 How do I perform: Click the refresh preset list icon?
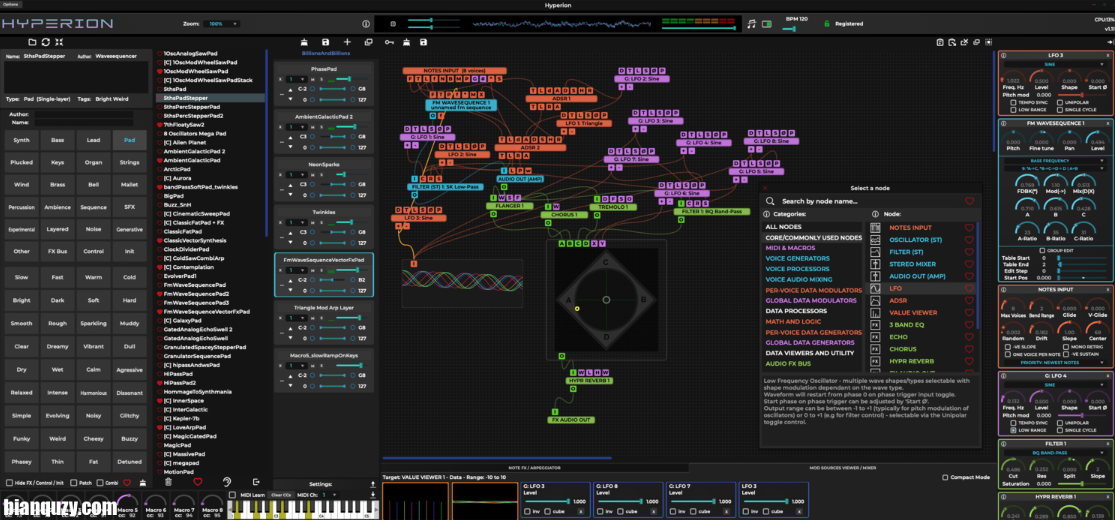coord(46,42)
